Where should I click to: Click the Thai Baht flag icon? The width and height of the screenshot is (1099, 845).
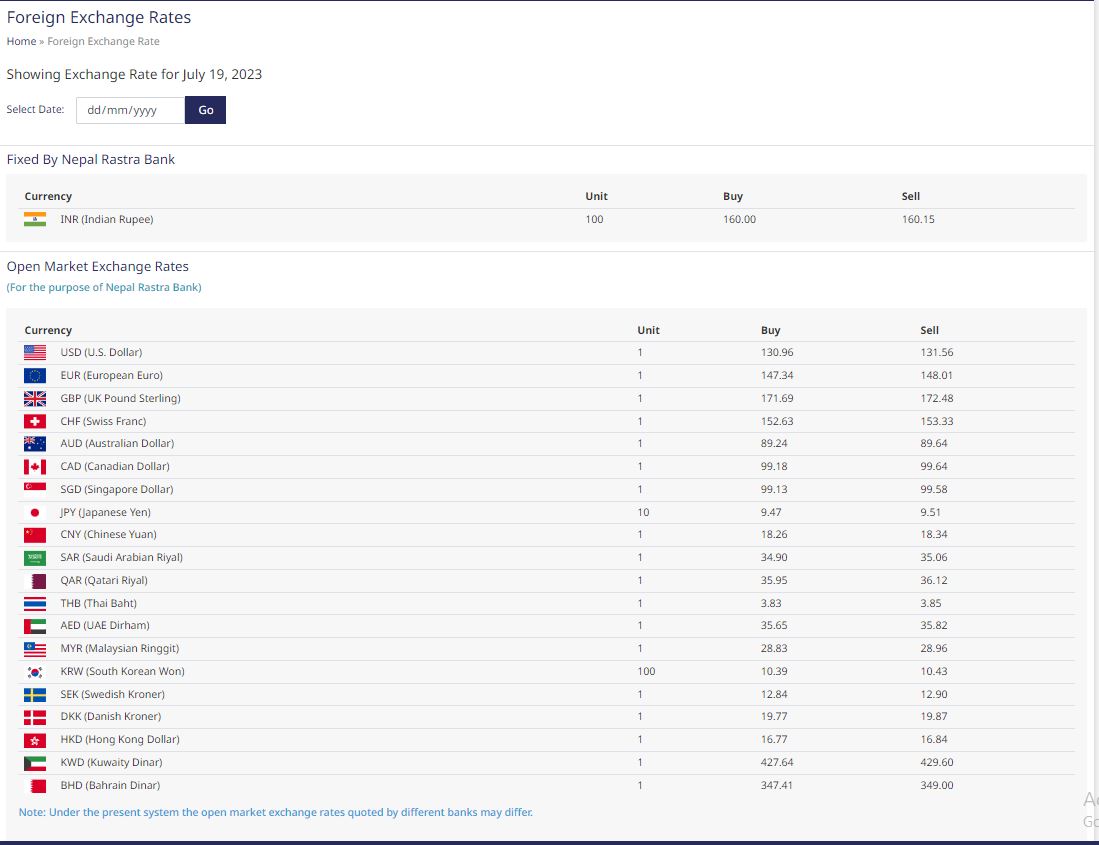[x=34, y=603]
